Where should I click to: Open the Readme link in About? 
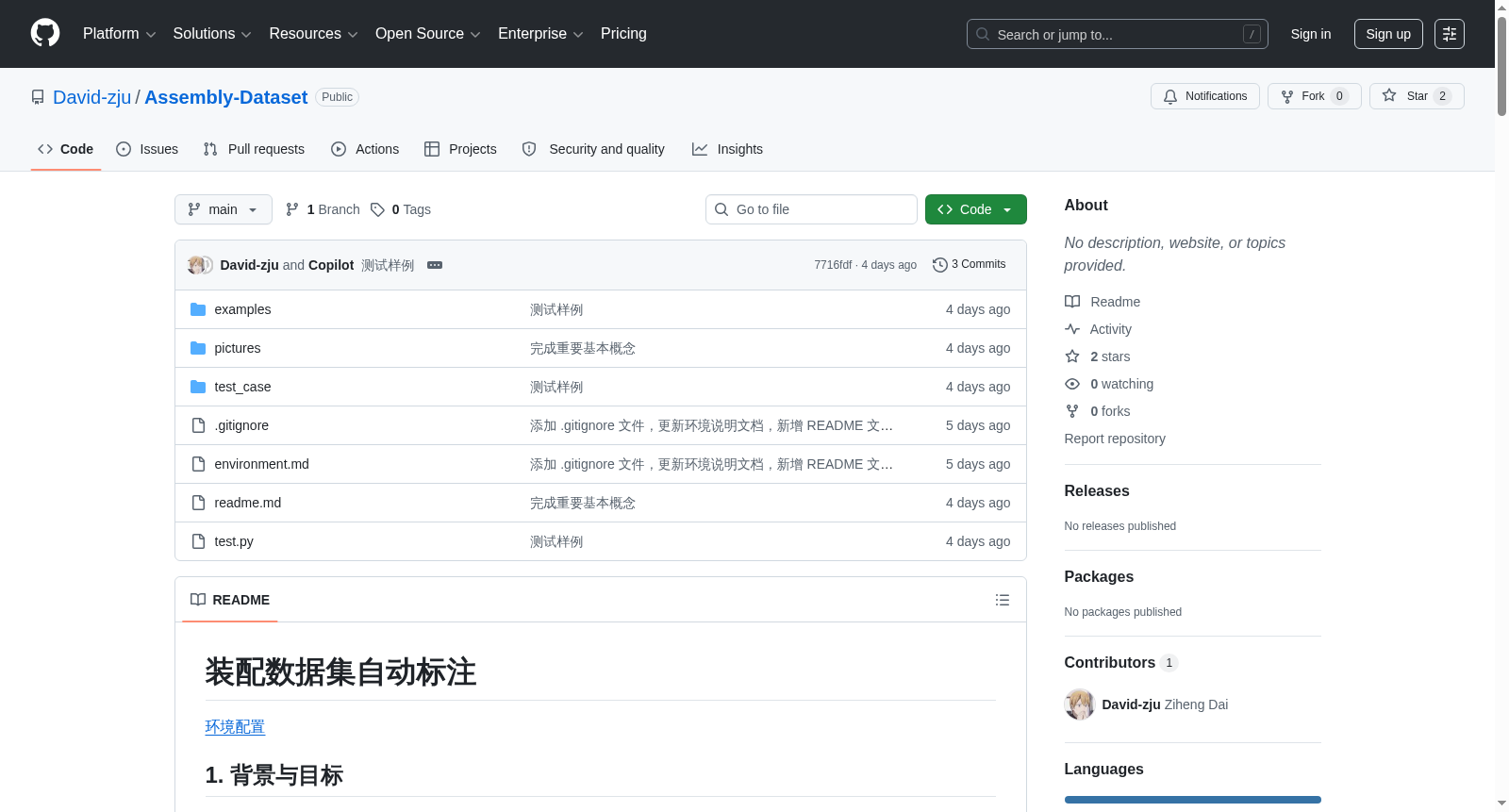[1103, 302]
